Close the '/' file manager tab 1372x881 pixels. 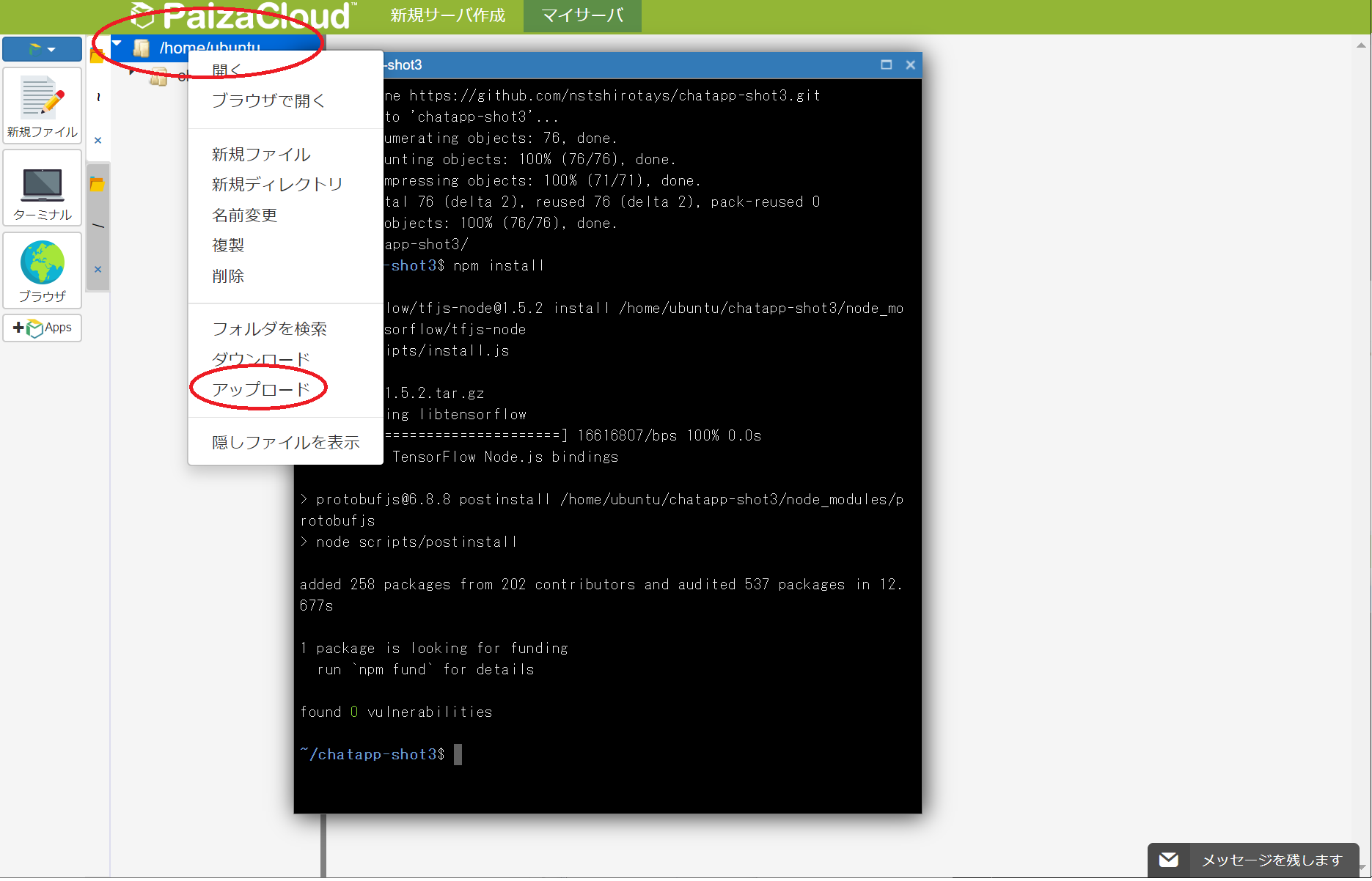pyautogui.click(x=98, y=269)
